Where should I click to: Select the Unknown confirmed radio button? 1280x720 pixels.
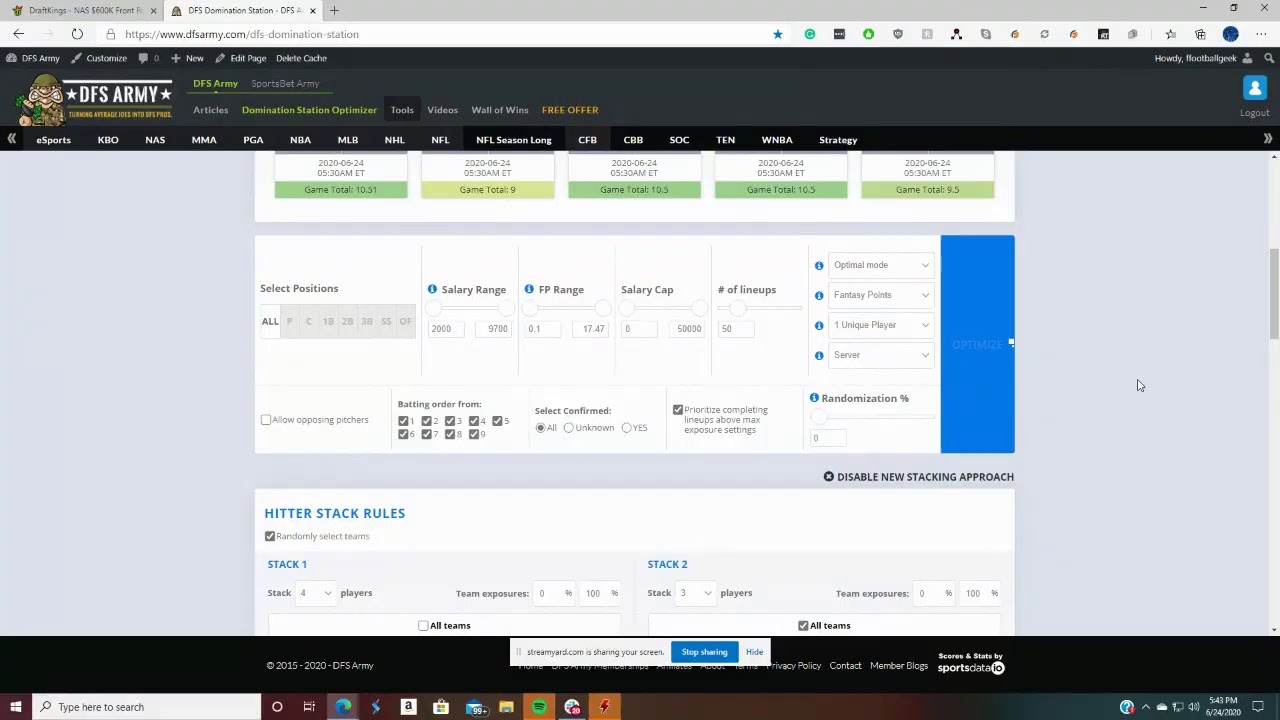pyautogui.click(x=568, y=428)
